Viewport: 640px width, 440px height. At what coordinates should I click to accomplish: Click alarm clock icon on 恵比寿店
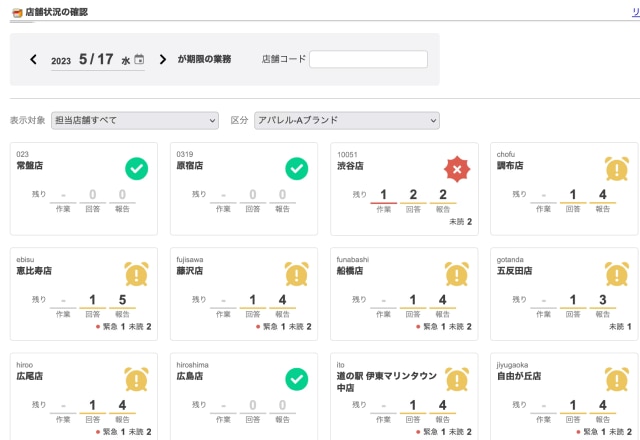[x=137, y=274]
